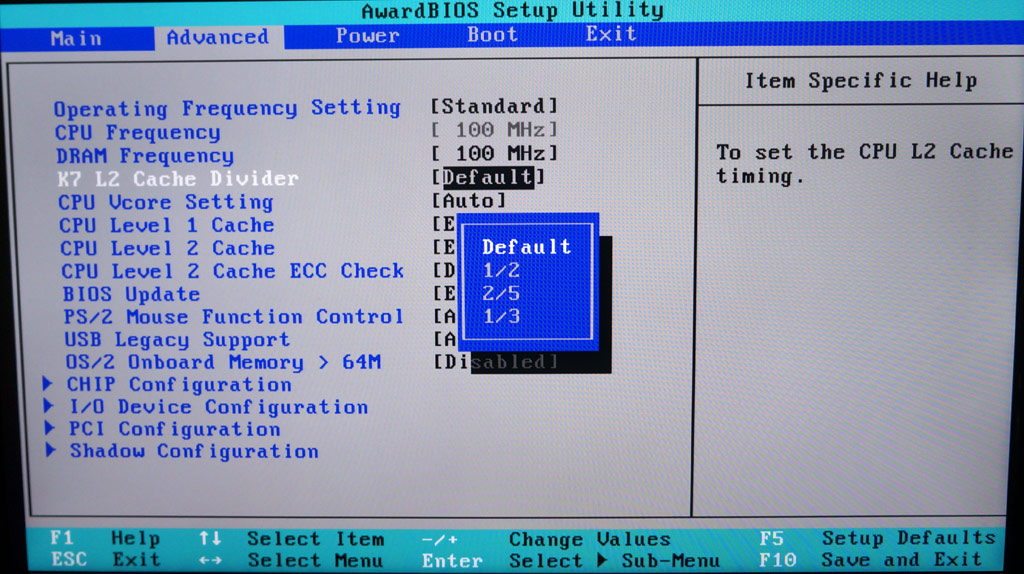
Task: Click the left/right arrows Select Menu legend
Action: click(291, 560)
